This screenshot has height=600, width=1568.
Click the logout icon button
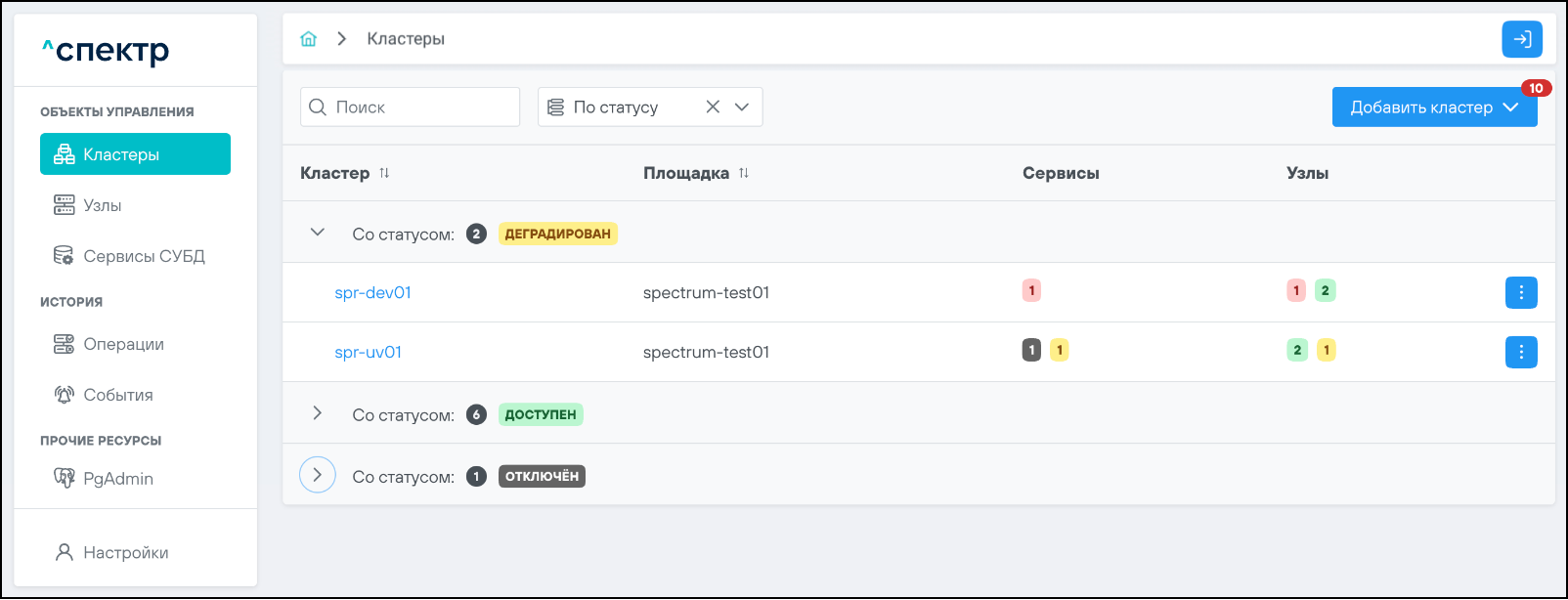pos(1522,39)
